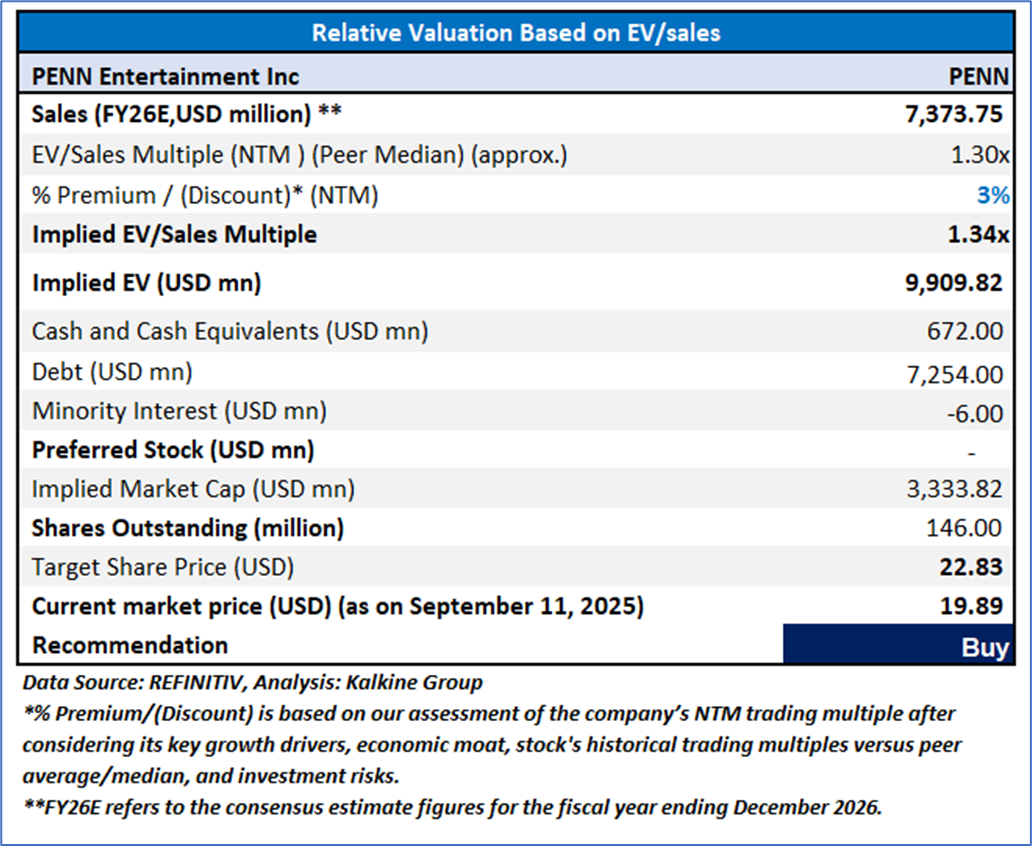Image resolution: width=1032 pixels, height=846 pixels.
Task: Click the peer median value 1.30x
Action: pos(980,155)
